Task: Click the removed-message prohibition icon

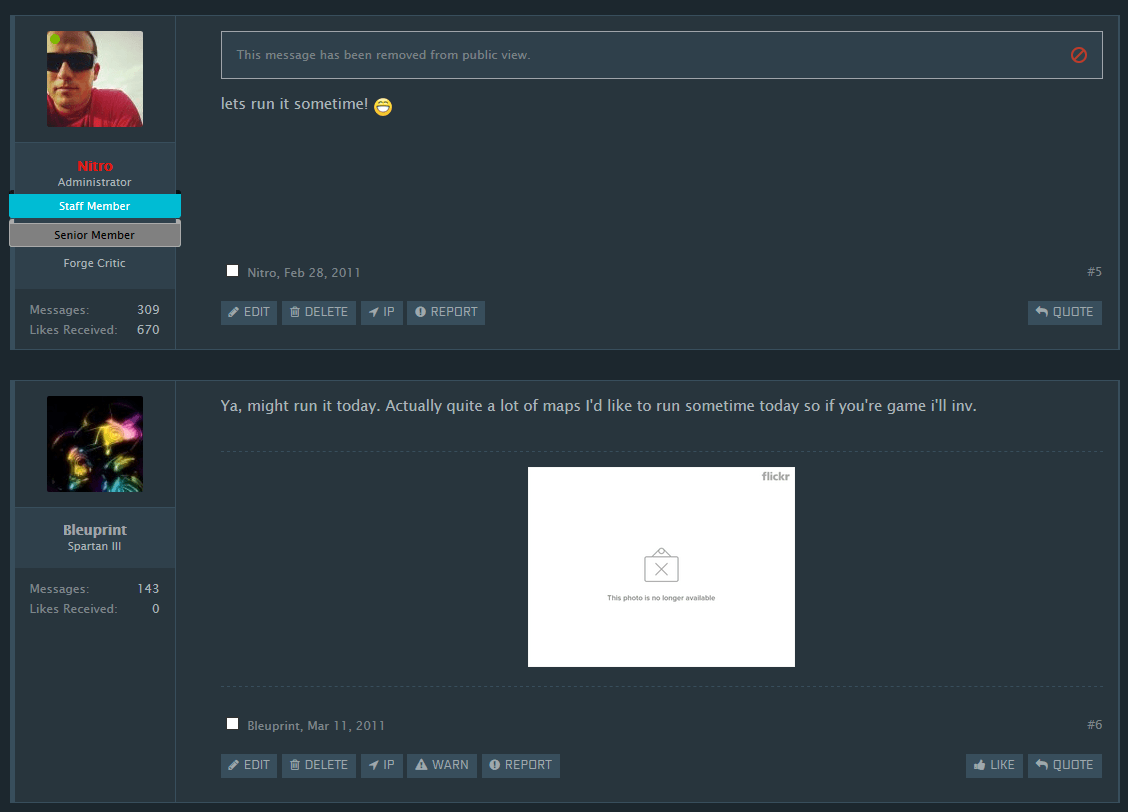Action: click(1078, 55)
